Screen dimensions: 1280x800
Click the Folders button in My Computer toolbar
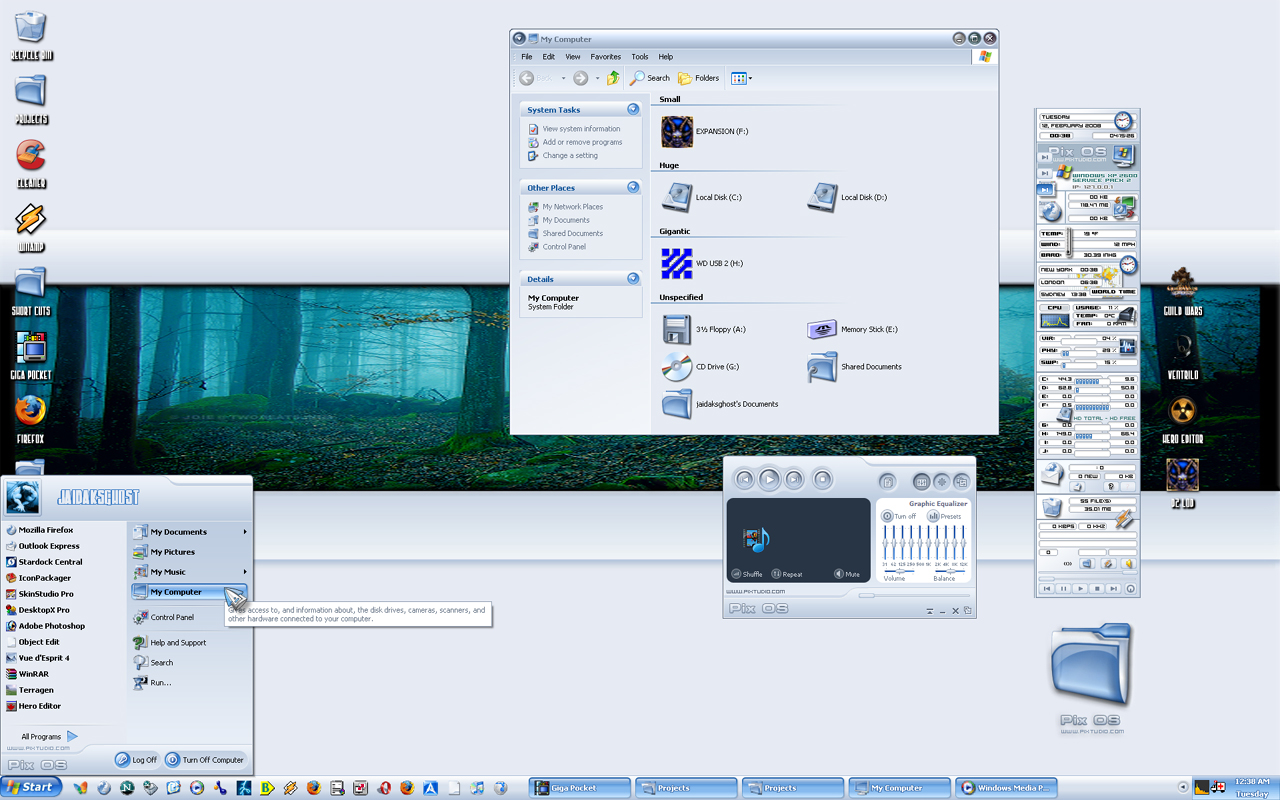click(x=699, y=78)
